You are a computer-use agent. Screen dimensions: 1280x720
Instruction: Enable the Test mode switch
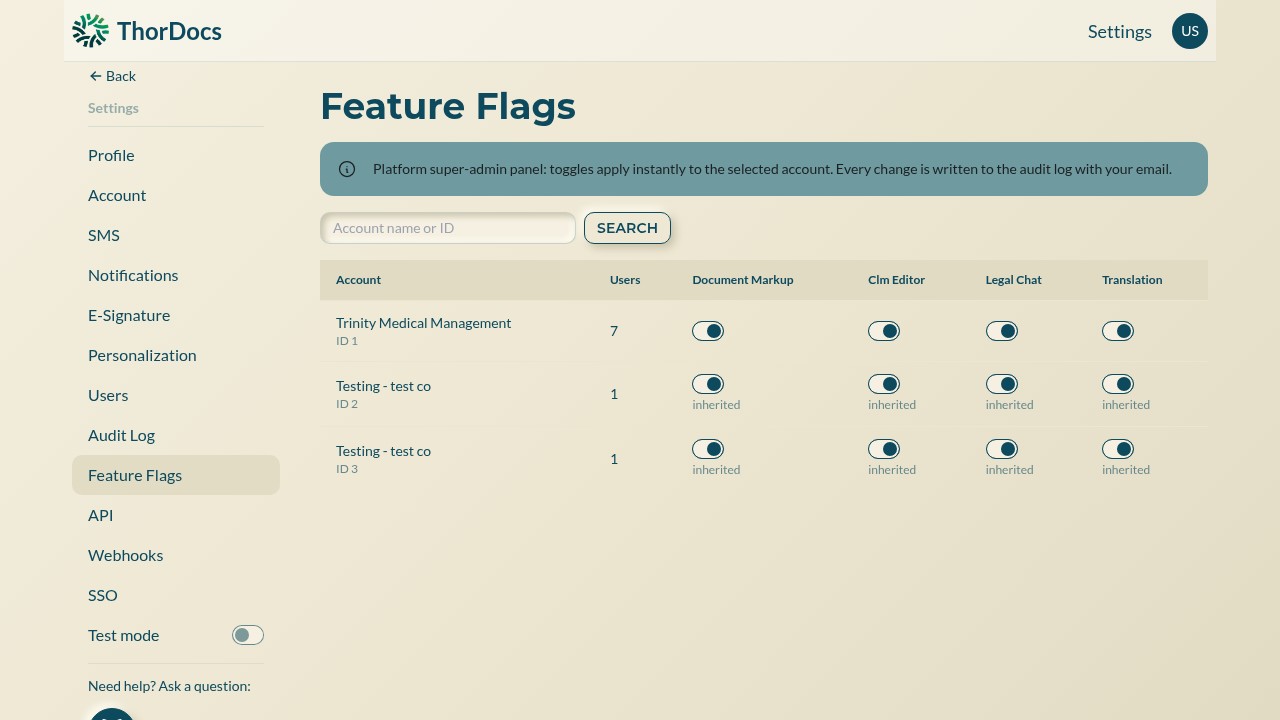[248, 635]
